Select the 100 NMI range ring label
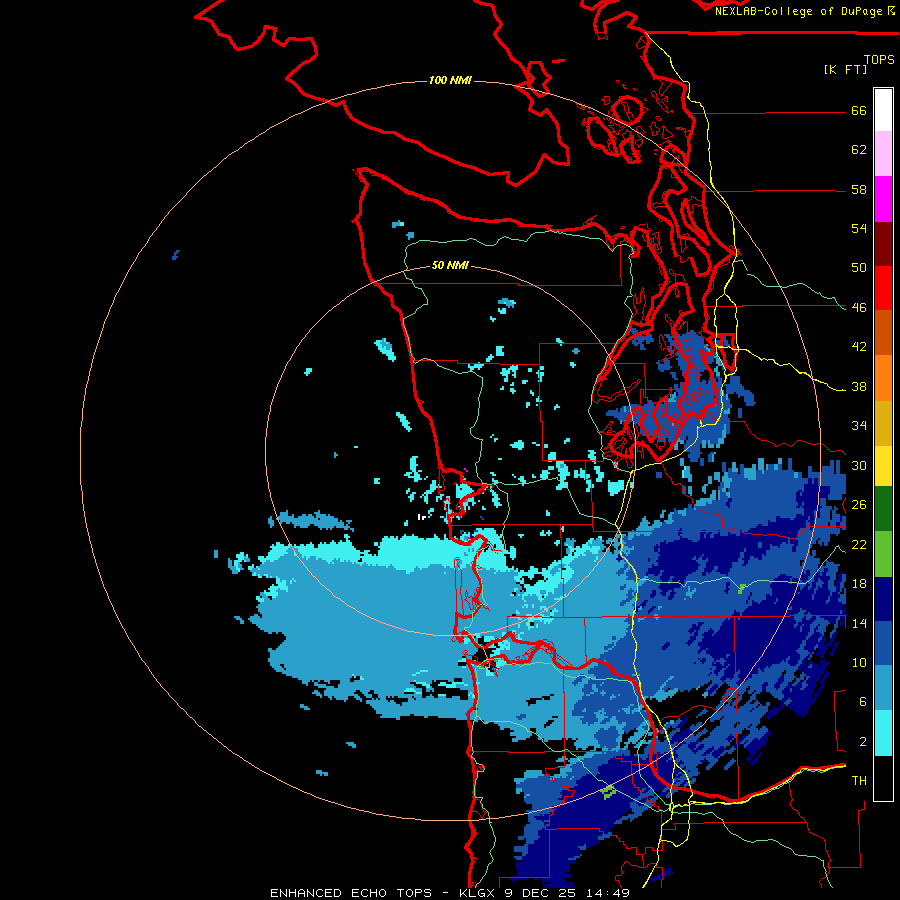 pos(450,80)
